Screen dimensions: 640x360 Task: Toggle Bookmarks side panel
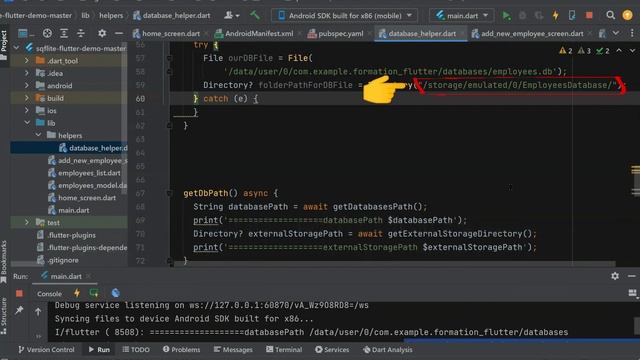click(4, 261)
